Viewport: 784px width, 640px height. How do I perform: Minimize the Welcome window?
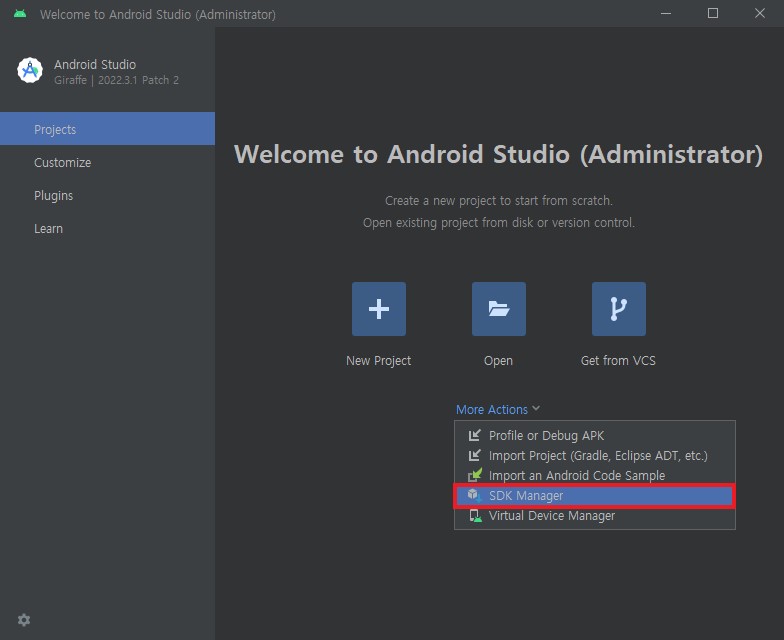(x=666, y=14)
